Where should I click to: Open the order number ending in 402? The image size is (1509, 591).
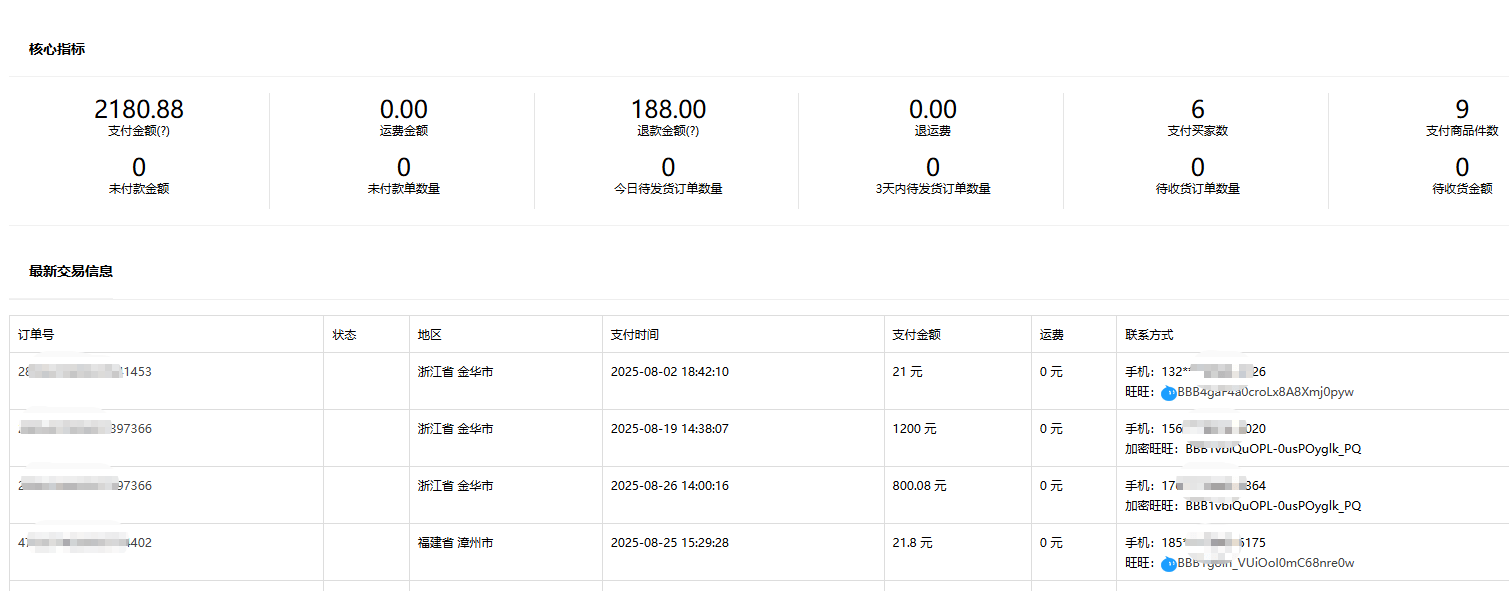point(85,543)
